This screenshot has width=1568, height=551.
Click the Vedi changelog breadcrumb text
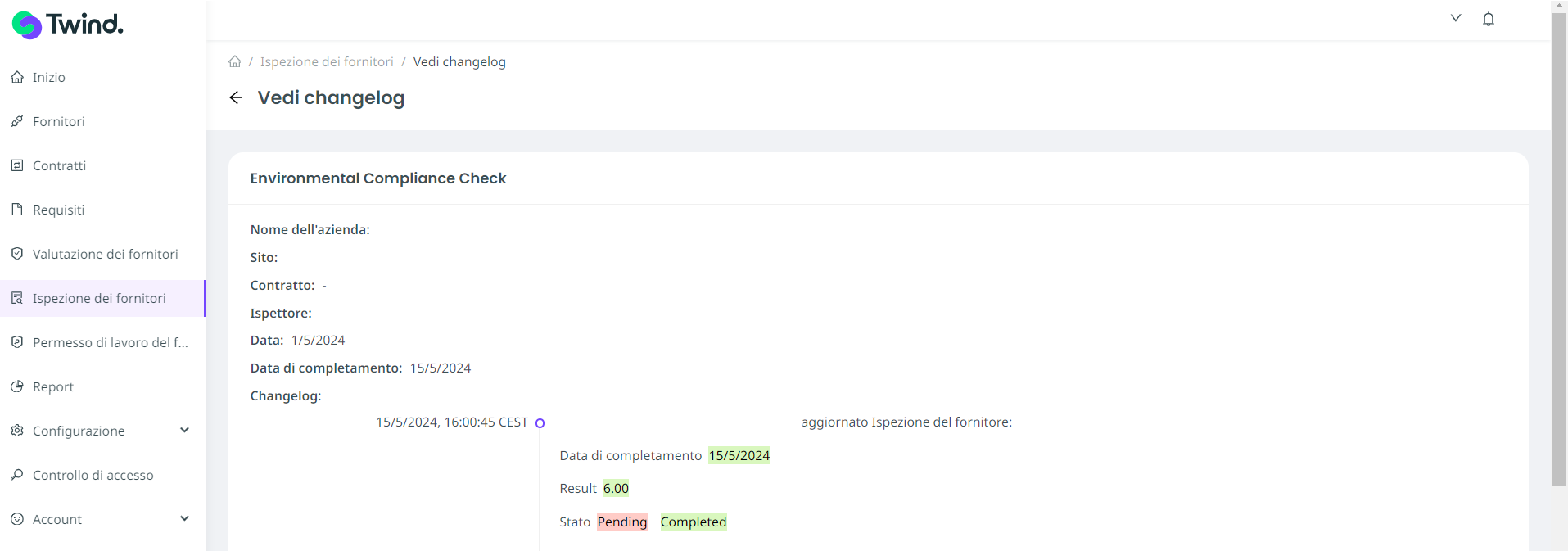459,61
